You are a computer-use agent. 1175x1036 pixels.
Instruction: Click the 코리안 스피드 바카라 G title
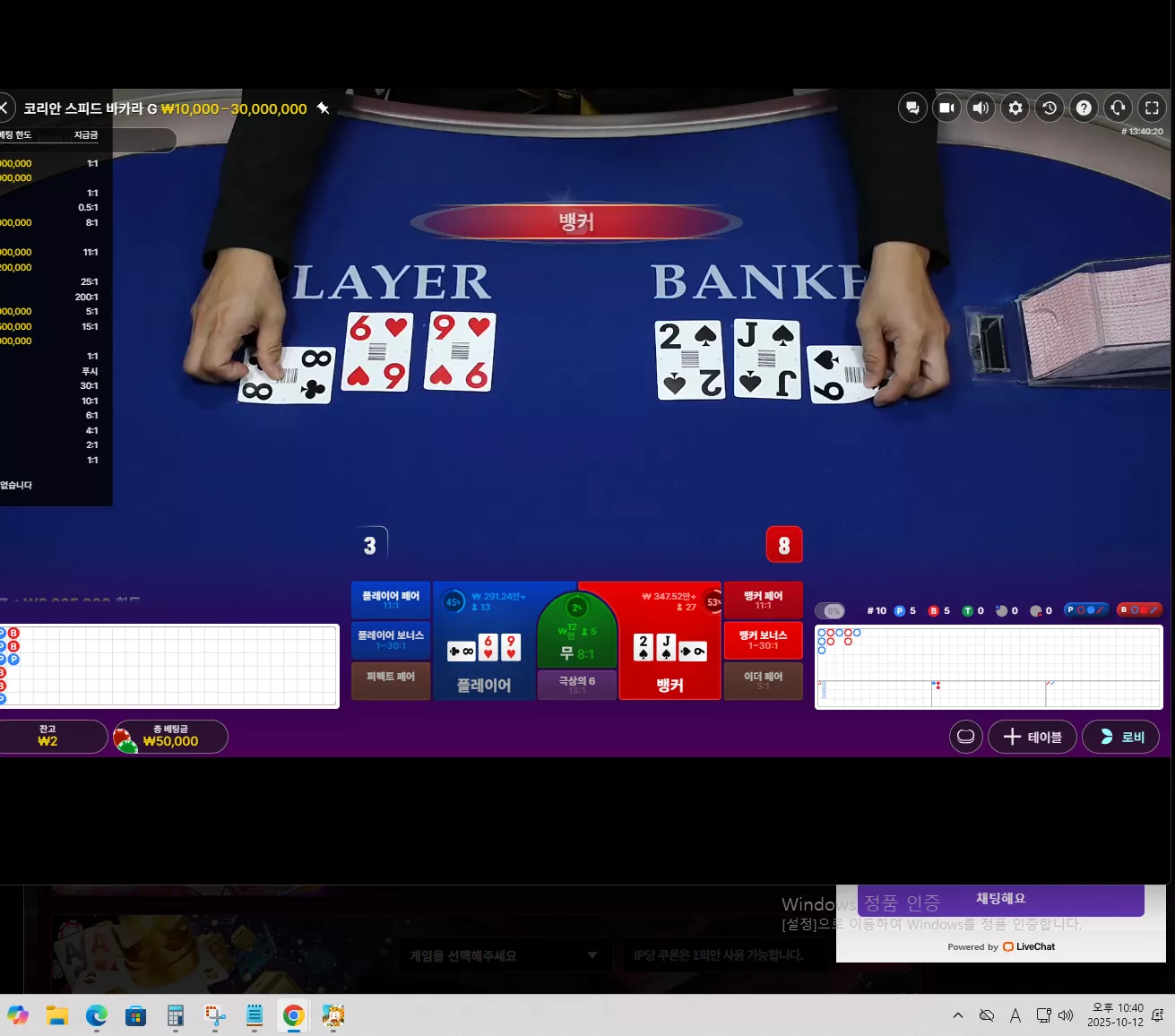pyautogui.click(x=91, y=108)
